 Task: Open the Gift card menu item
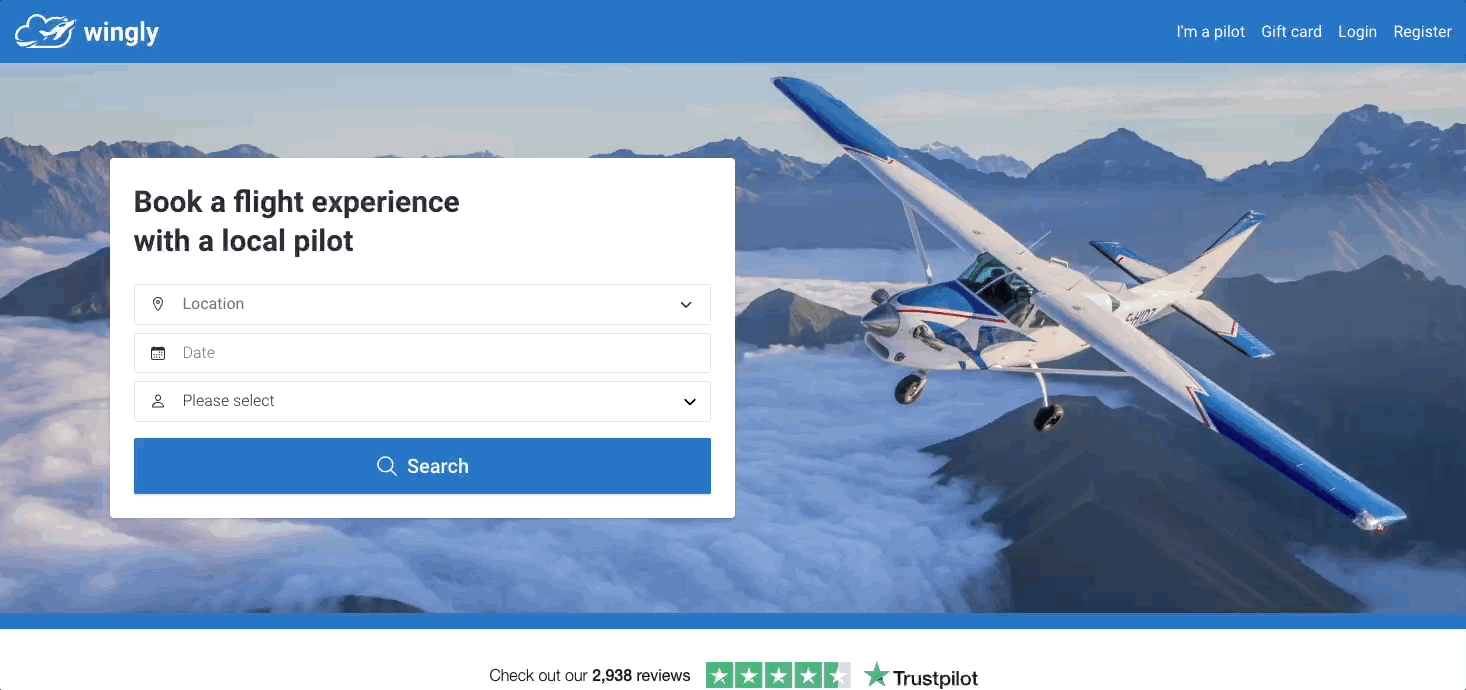1291,32
